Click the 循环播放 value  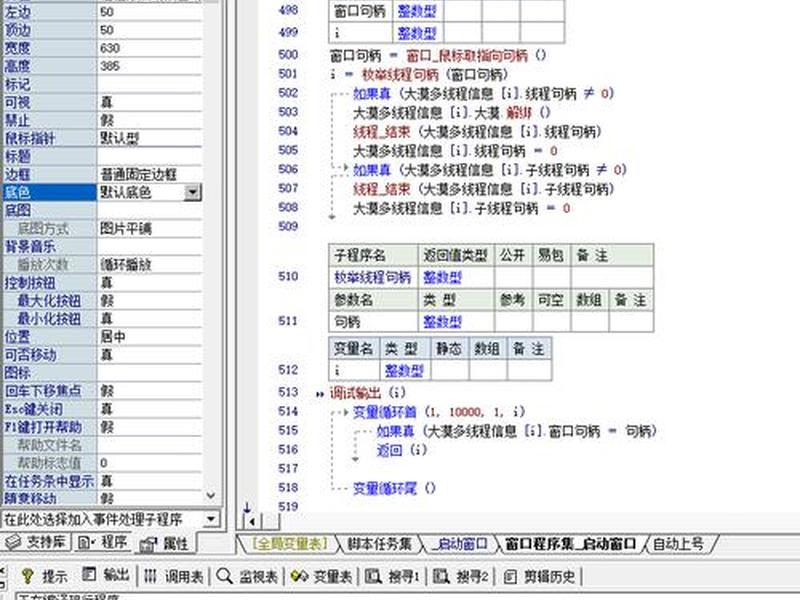click(126, 265)
